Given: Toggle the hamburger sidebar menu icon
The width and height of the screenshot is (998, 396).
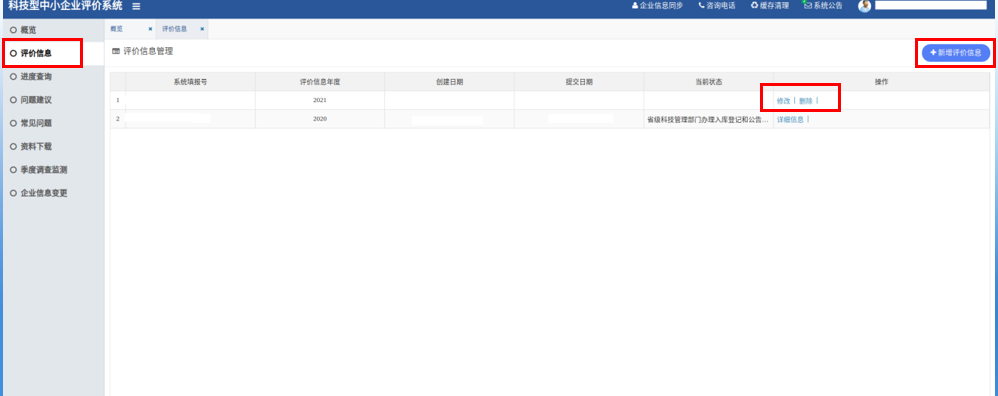Looking at the screenshot, I should 136,6.
